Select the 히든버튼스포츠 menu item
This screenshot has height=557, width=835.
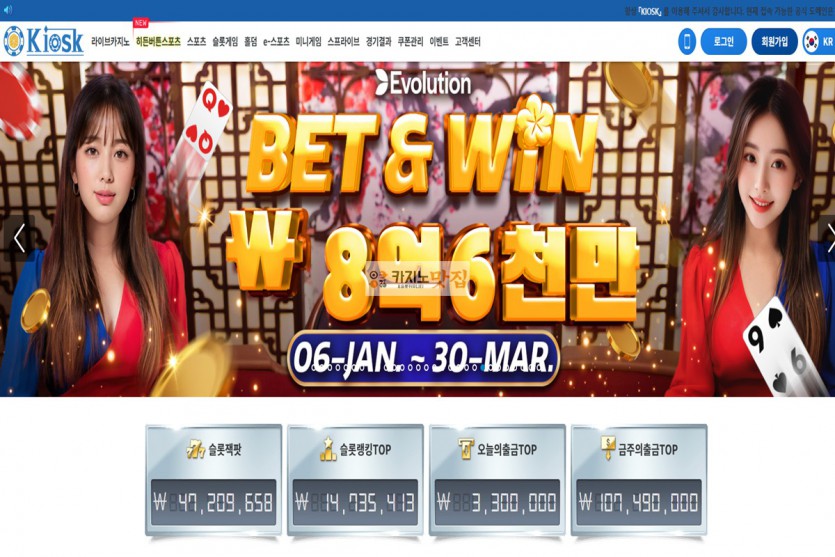point(158,42)
